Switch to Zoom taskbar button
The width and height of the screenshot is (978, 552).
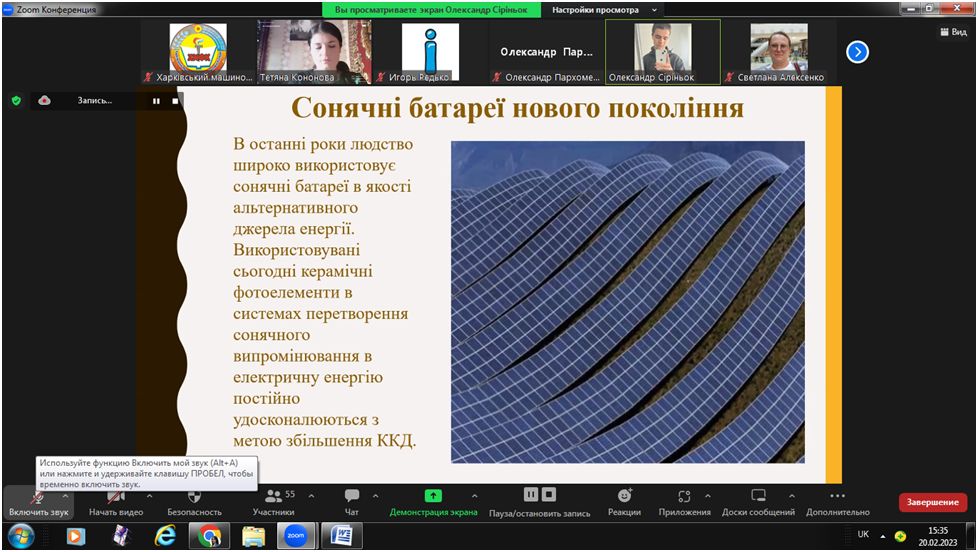click(x=296, y=536)
